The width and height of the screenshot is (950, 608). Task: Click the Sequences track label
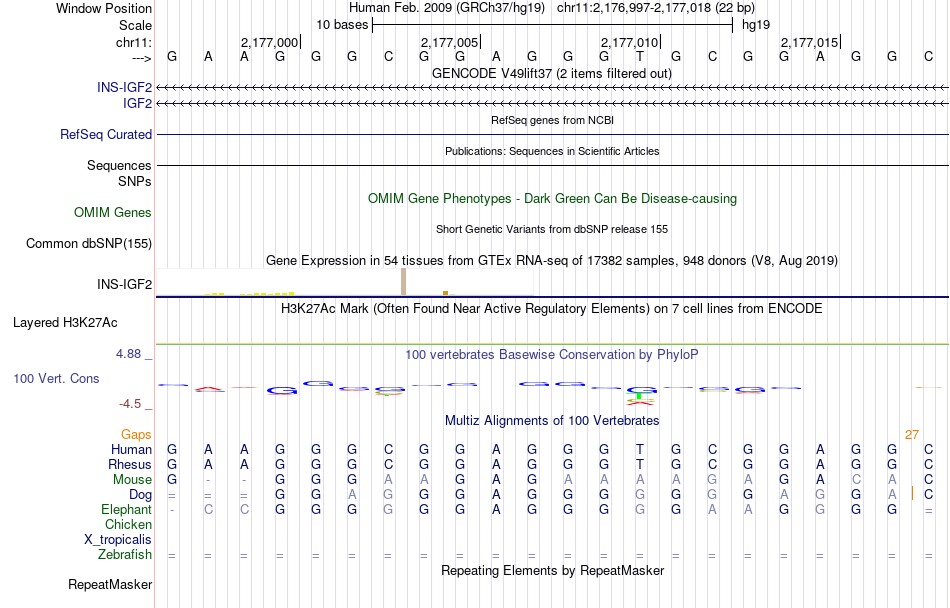tap(119, 165)
